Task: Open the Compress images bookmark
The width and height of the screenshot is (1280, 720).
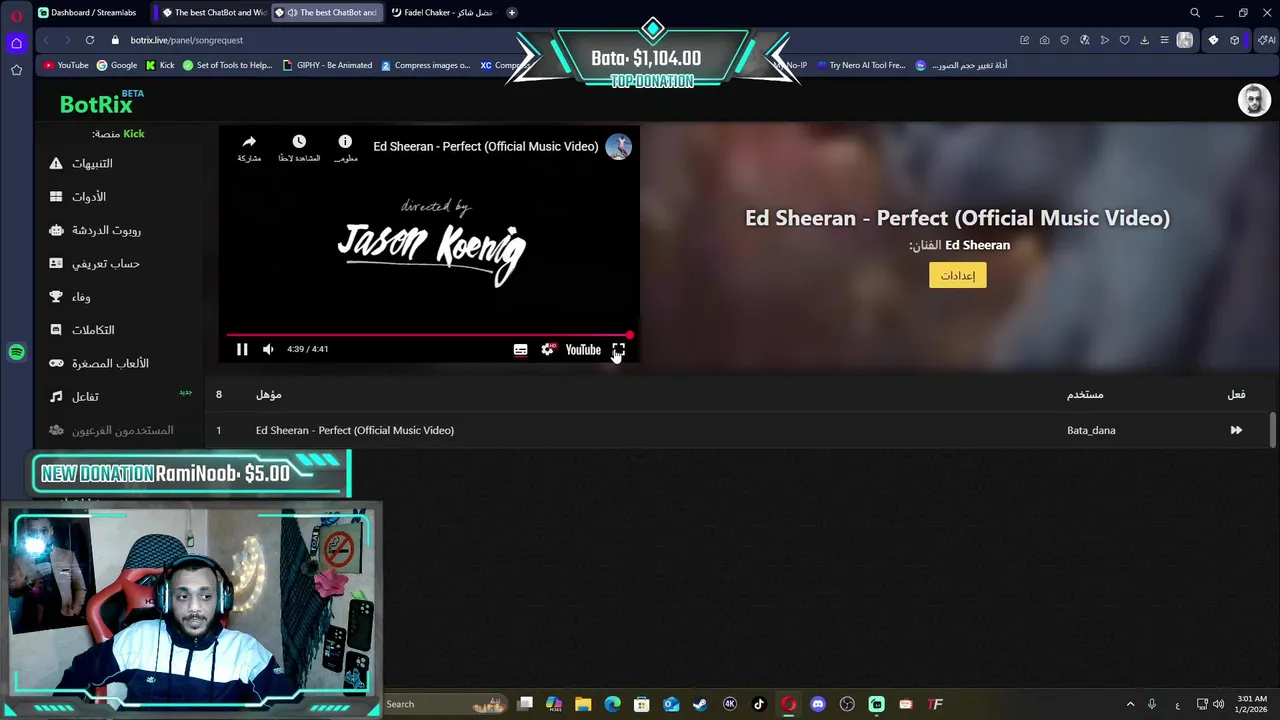Action: (425, 65)
